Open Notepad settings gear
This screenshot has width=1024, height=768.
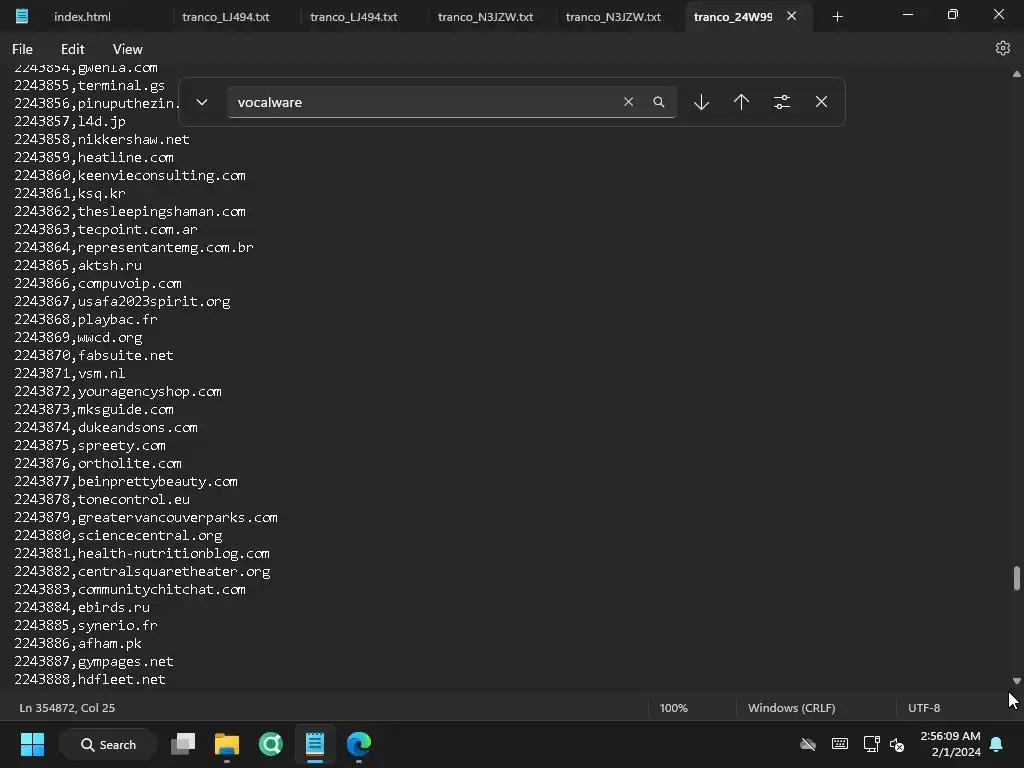pos(1002,48)
